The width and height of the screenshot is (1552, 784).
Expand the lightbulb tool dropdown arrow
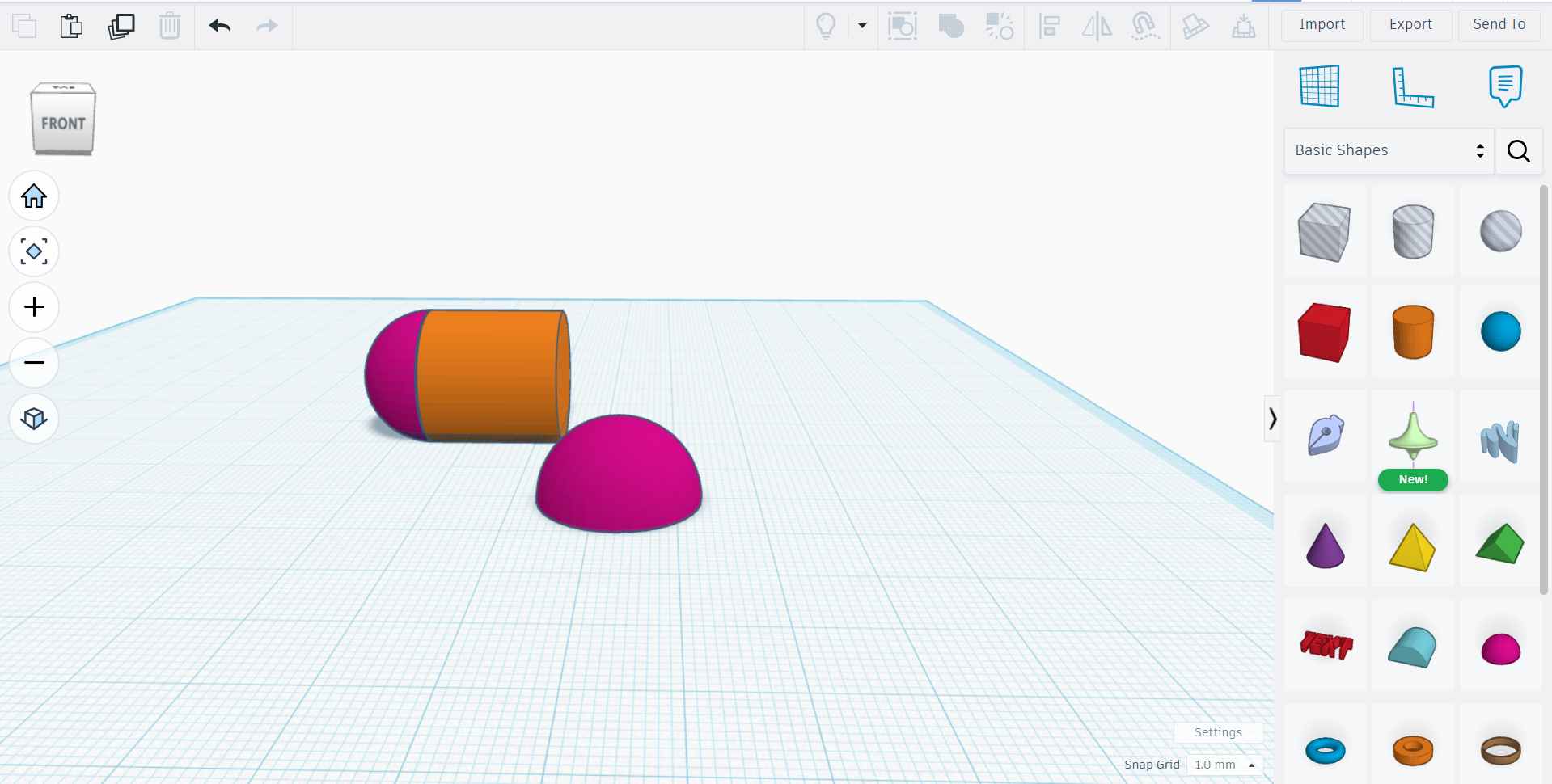tap(862, 26)
